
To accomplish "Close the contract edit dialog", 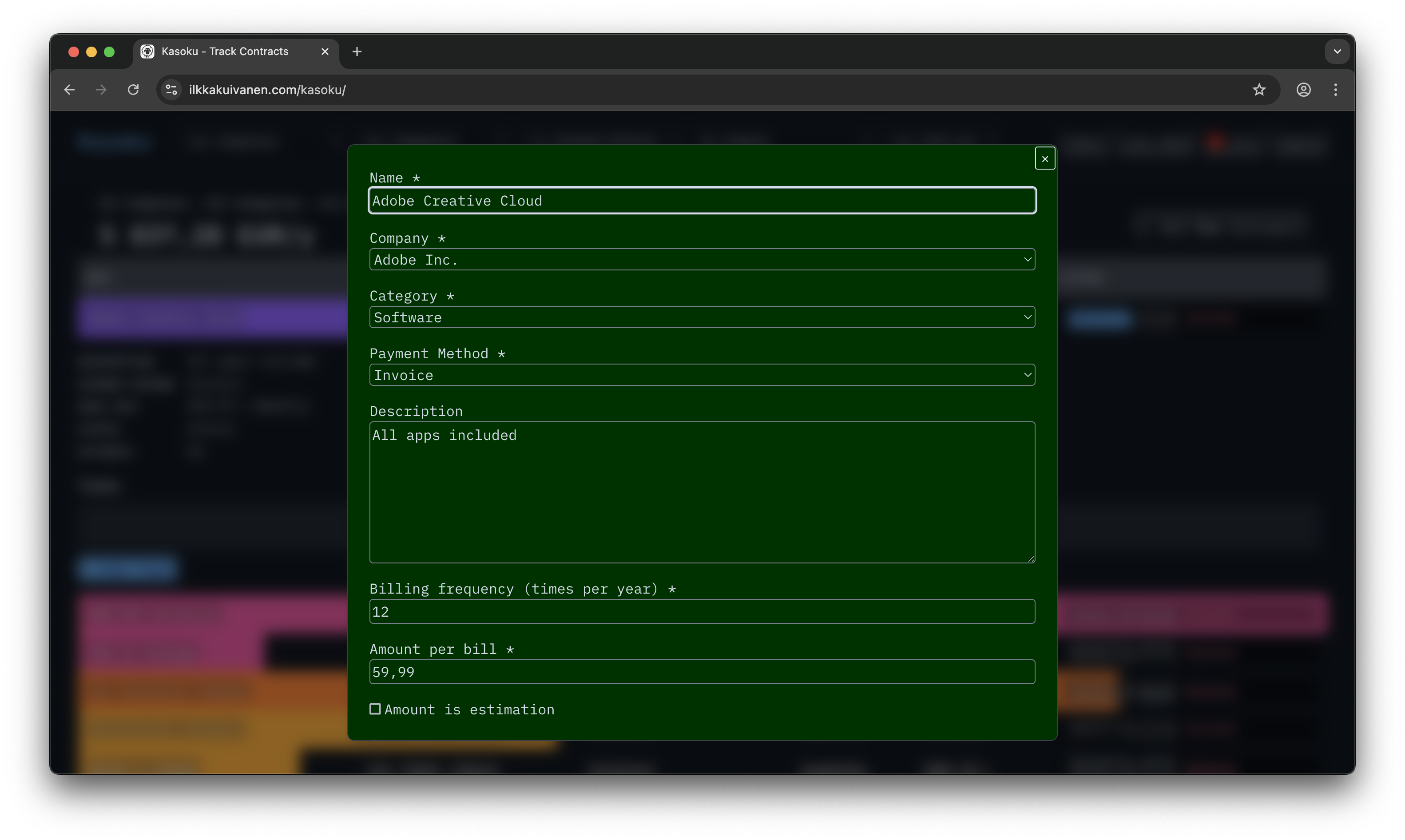I will click(1044, 159).
